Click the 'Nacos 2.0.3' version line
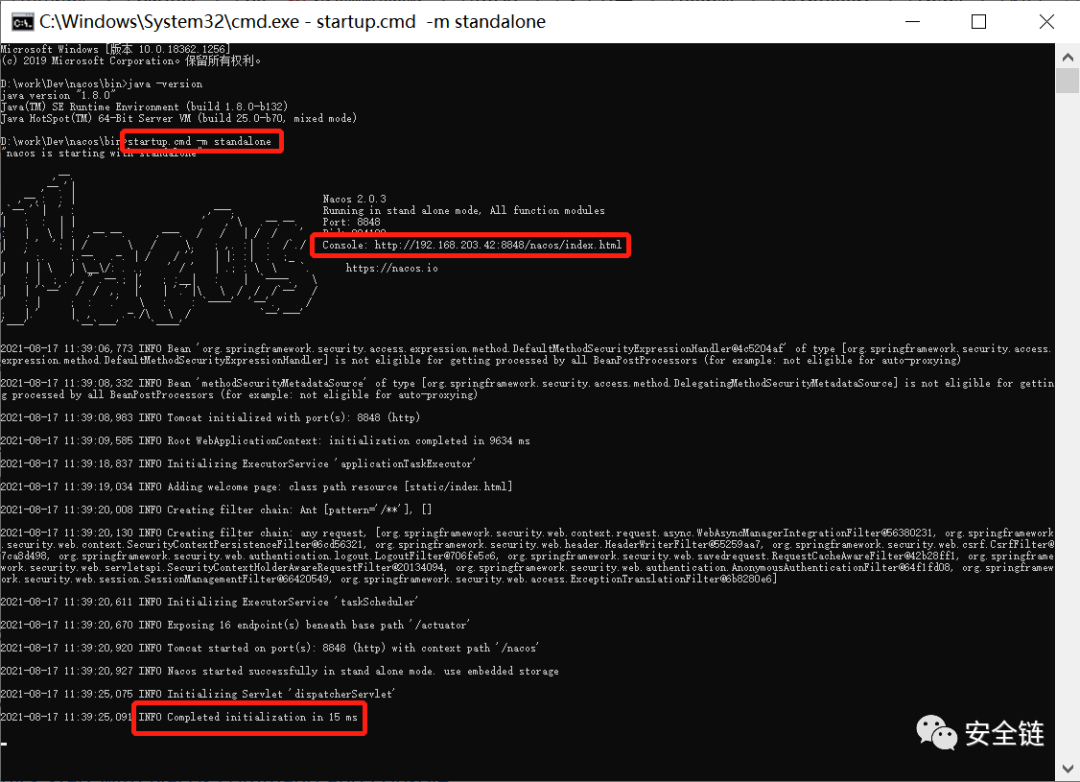 point(355,198)
